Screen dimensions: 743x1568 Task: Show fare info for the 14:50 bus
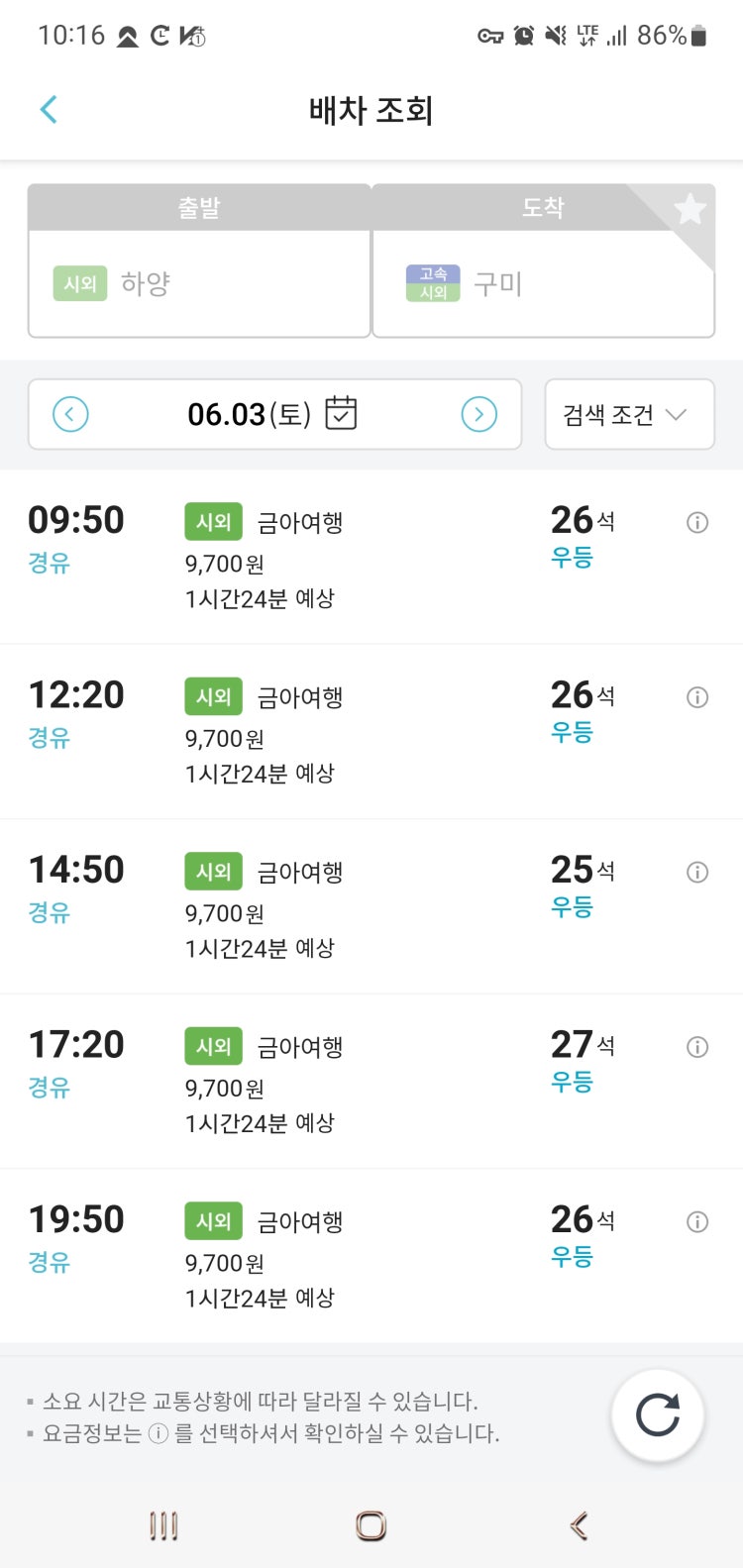click(x=697, y=873)
